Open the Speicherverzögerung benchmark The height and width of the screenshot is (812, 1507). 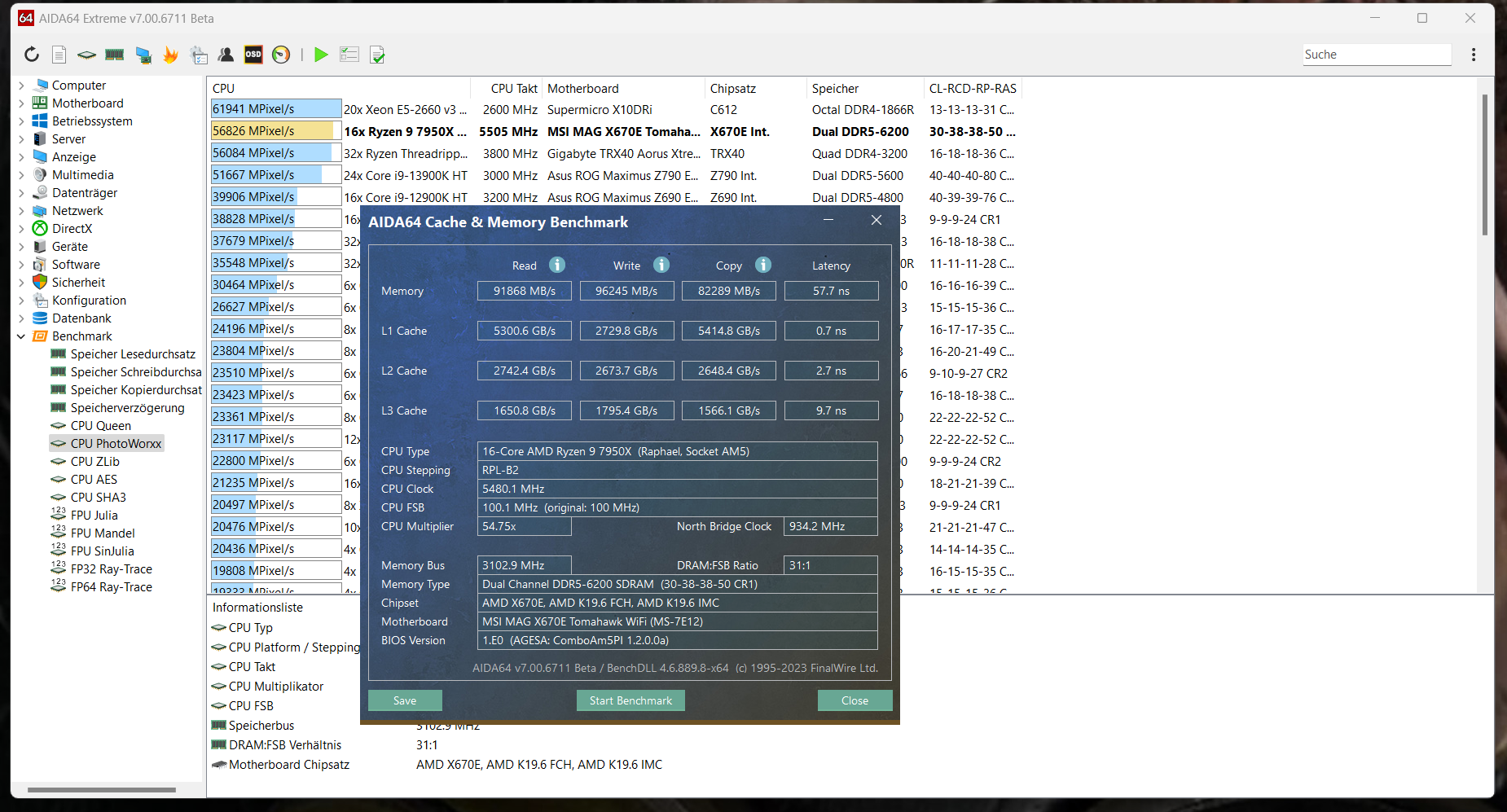(127, 407)
